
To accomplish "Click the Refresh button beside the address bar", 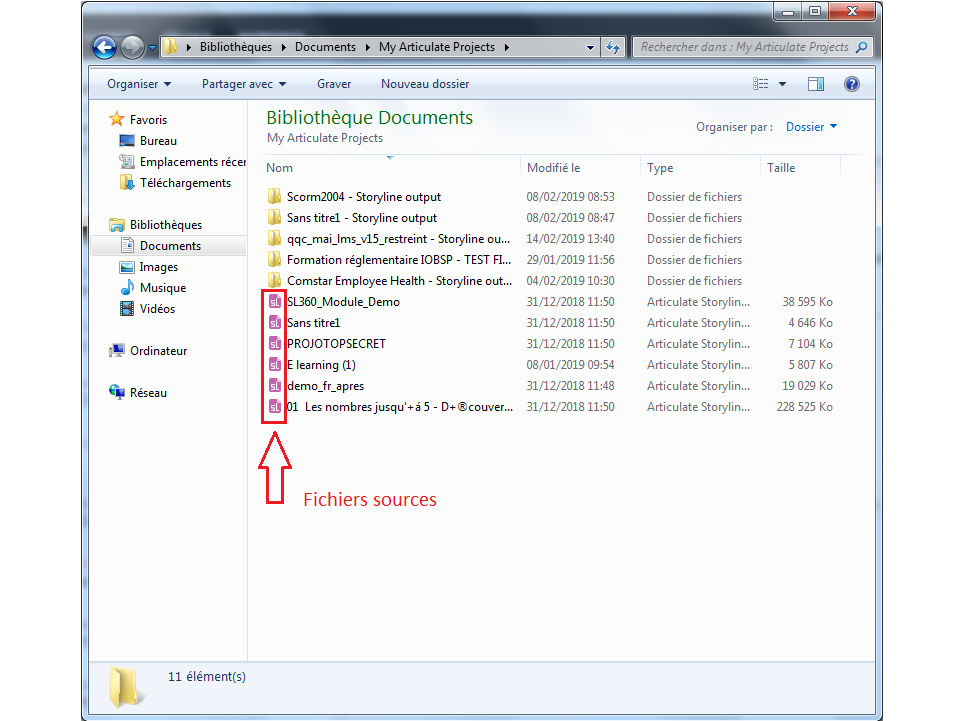I will coord(613,47).
